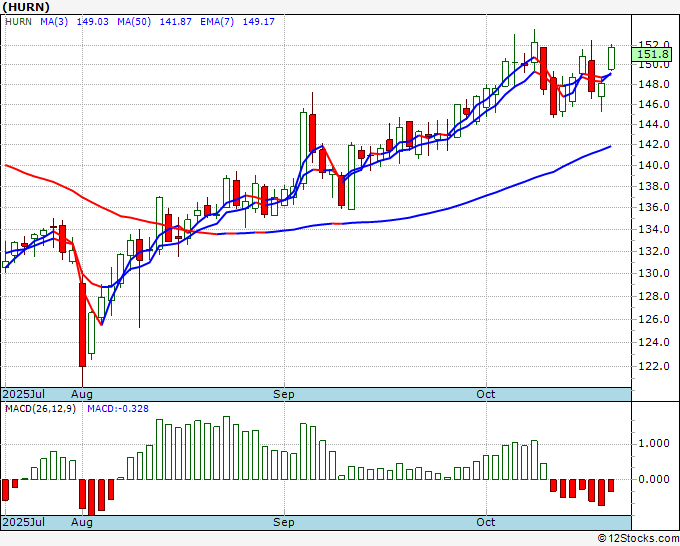Screen dimensions: 680x546
Task: Click 2025Jul on the price chart axis
Action: click(x=23, y=394)
